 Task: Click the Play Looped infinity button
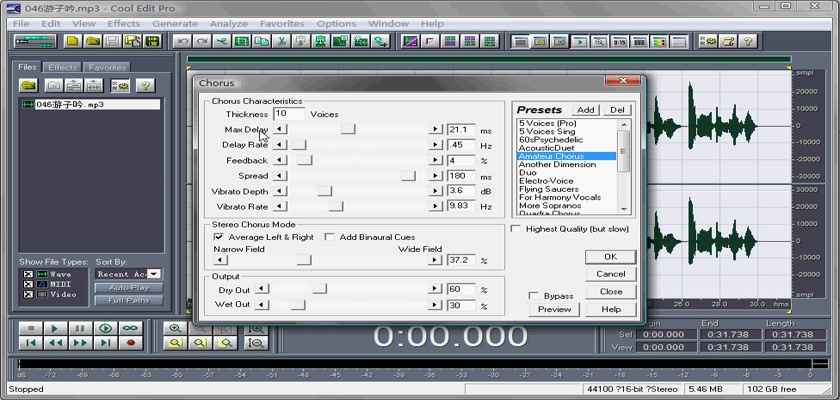[x=130, y=328]
